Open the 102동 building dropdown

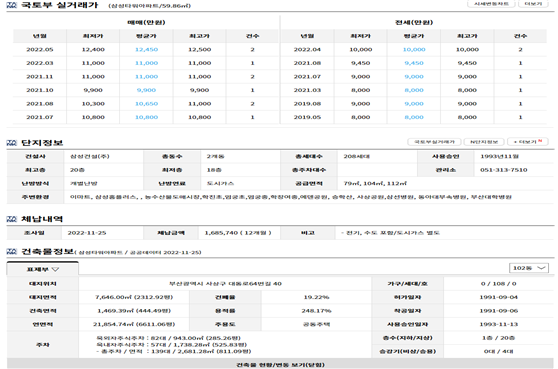(529, 268)
